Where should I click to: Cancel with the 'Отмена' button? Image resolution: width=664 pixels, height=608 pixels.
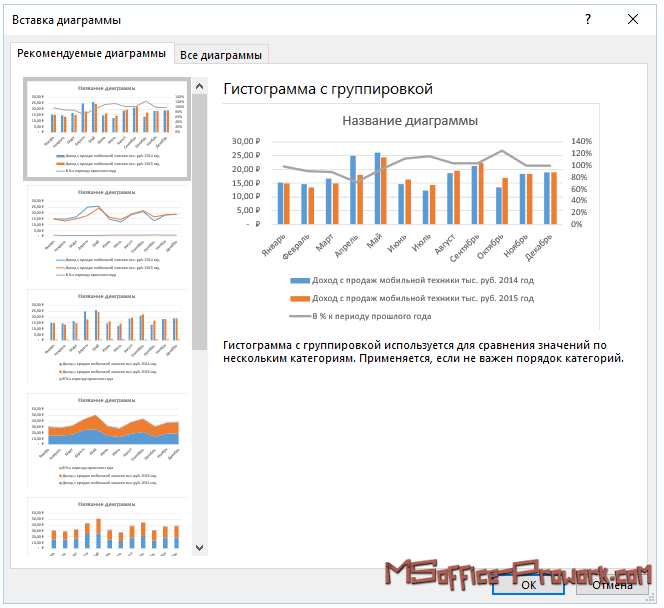pos(612,585)
